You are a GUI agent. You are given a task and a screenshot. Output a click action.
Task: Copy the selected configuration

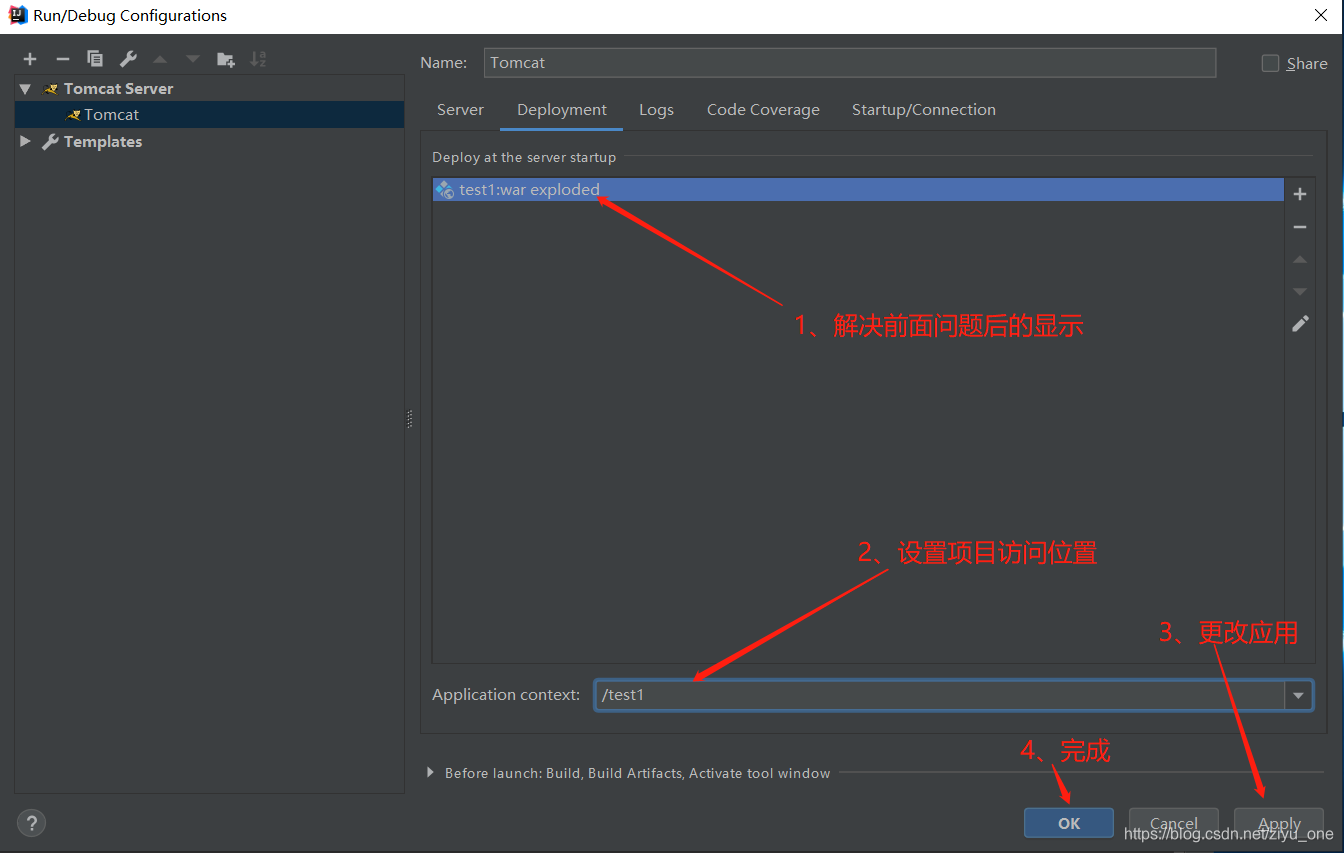[95, 59]
